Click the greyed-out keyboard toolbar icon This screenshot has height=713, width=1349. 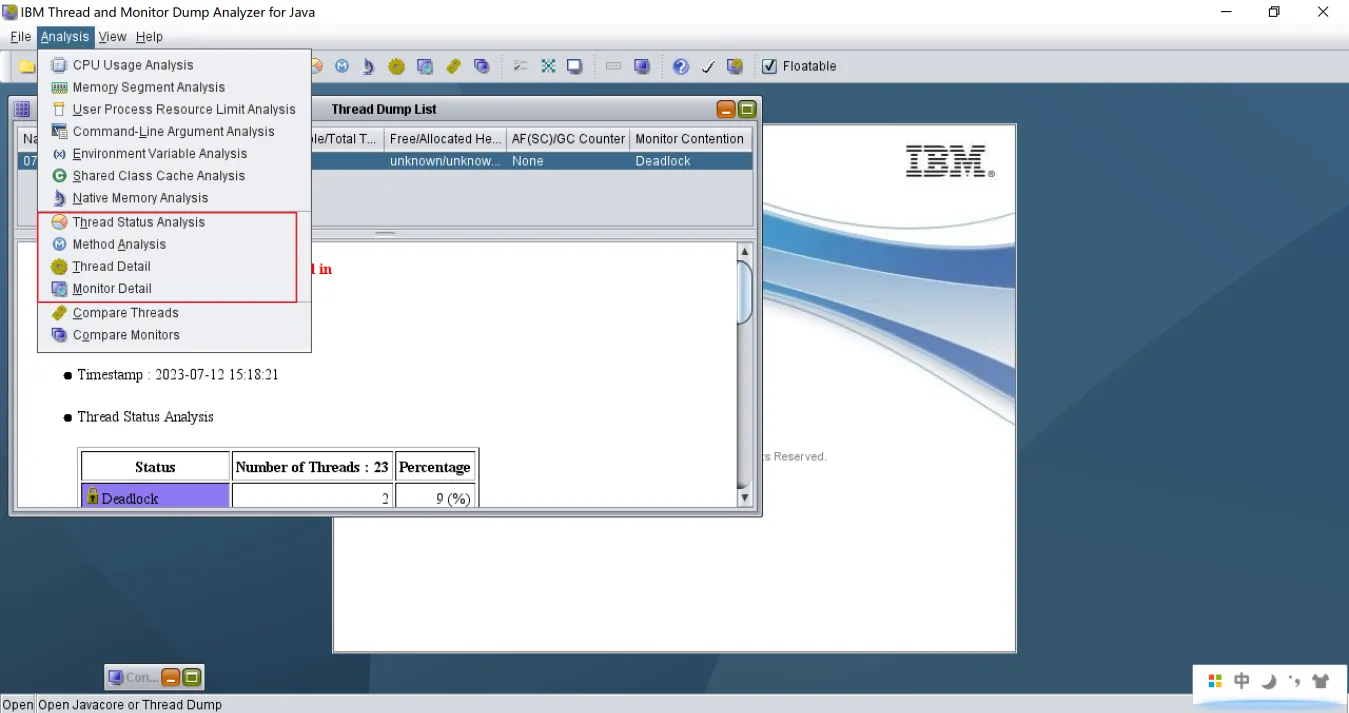(613, 66)
